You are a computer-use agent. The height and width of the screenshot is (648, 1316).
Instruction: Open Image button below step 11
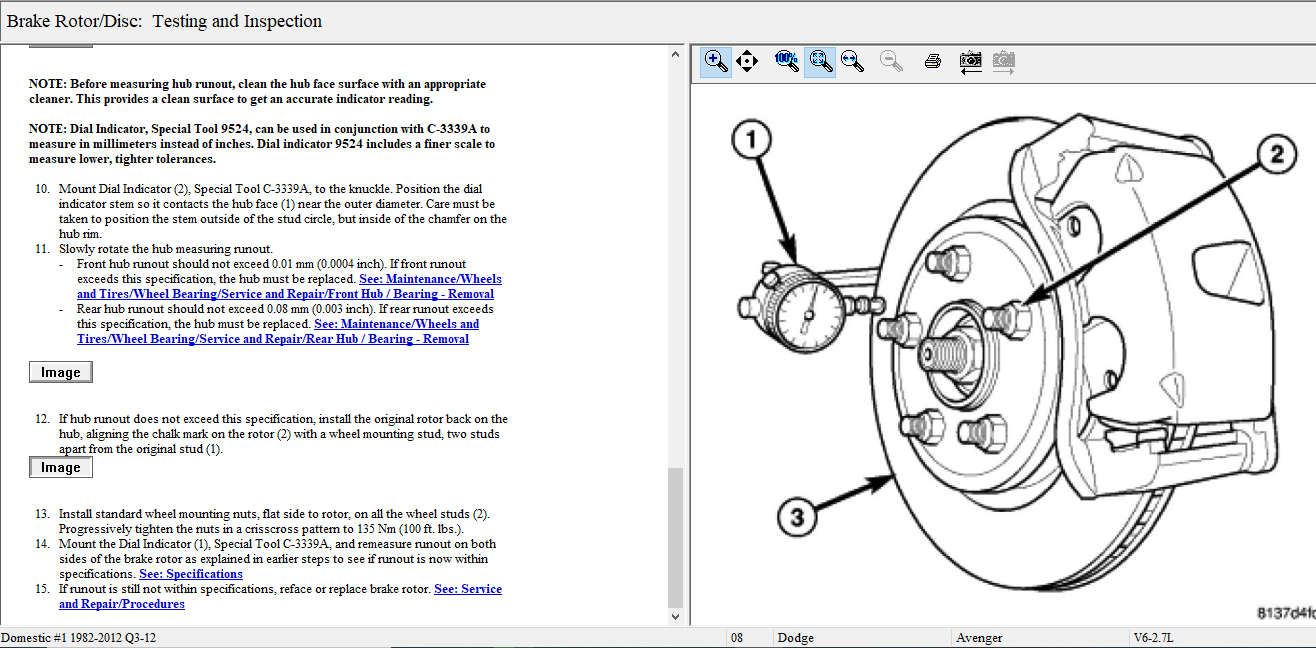pos(60,373)
